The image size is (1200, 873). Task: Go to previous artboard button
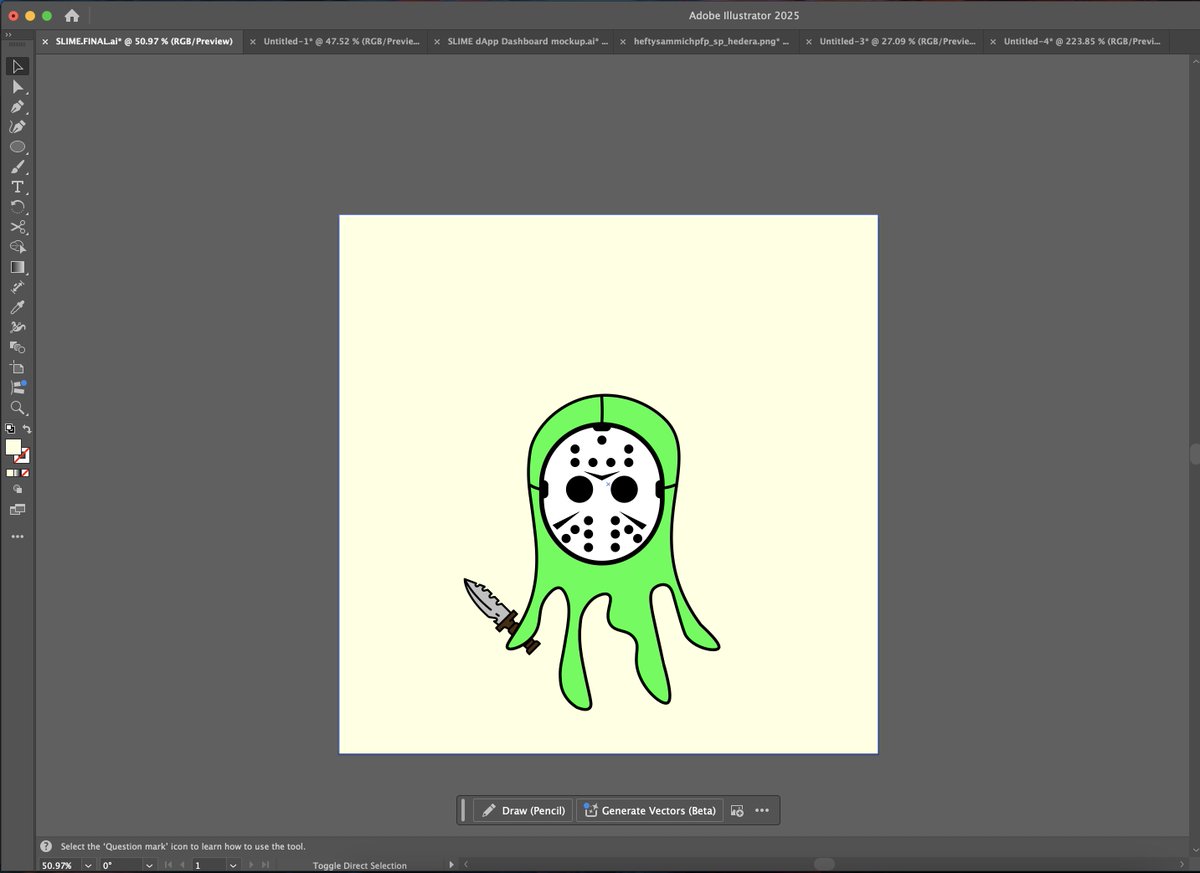(182, 865)
